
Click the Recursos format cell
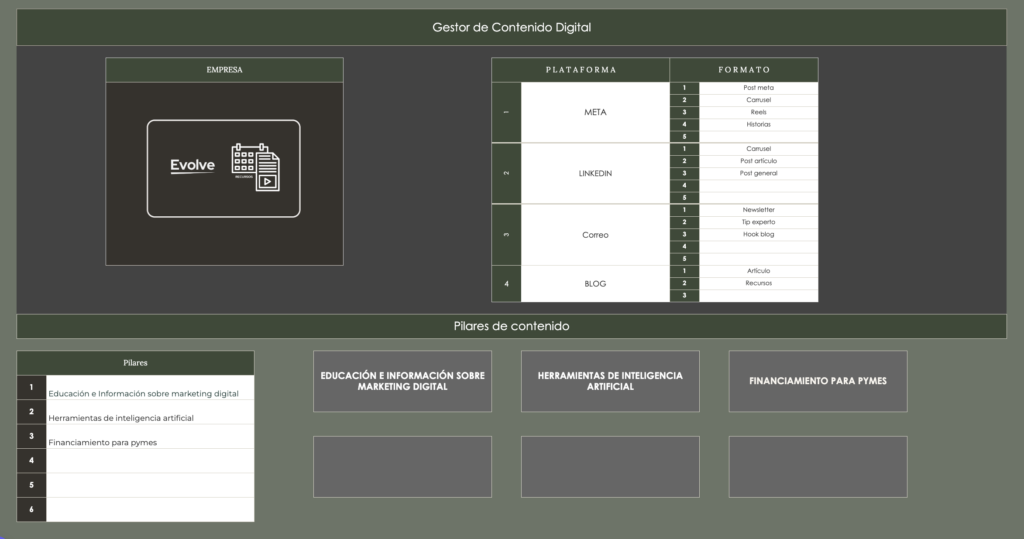pyautogui.click(x=758, y=283)
